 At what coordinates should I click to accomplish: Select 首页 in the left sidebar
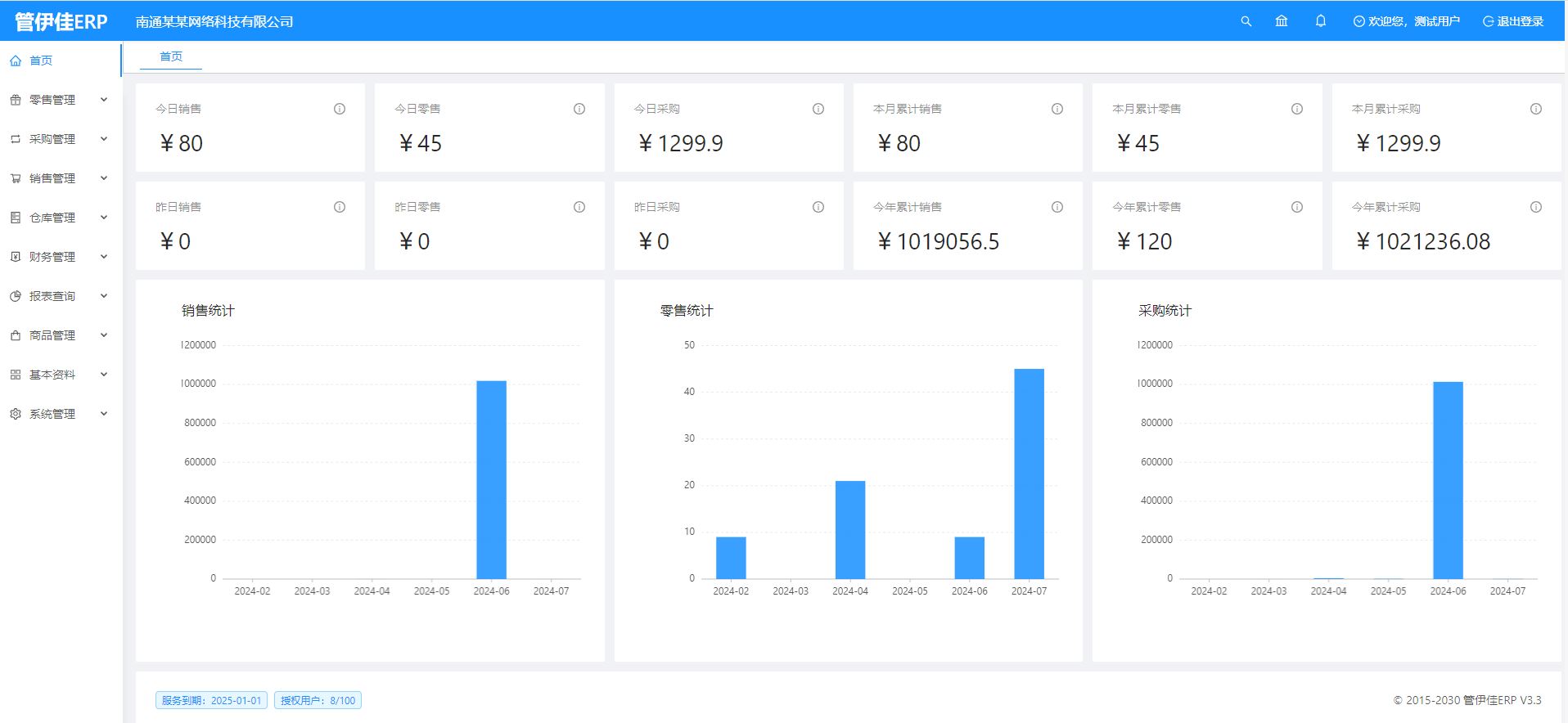click(x=41, y=61)
